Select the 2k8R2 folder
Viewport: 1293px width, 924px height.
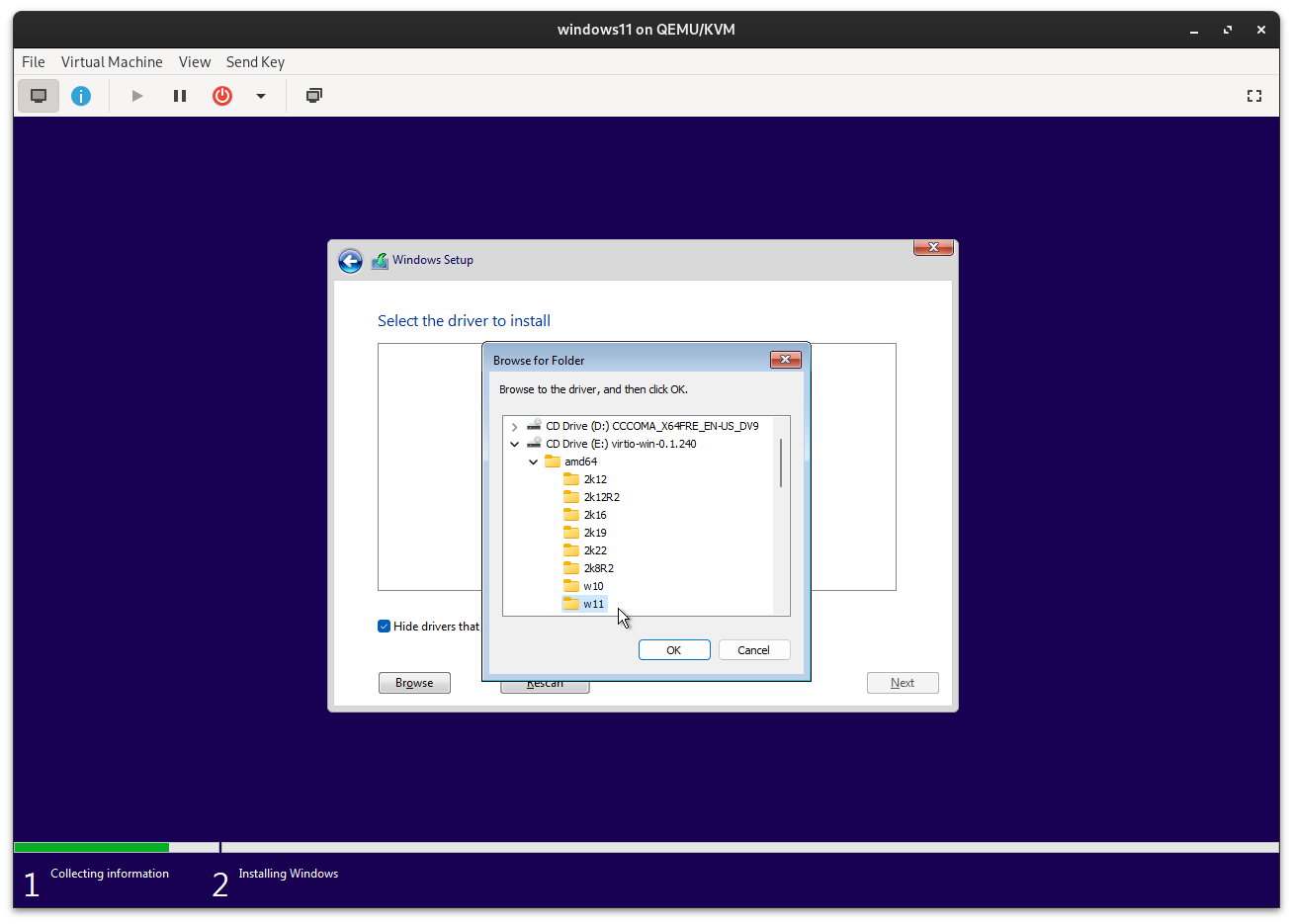coord(598,568)
